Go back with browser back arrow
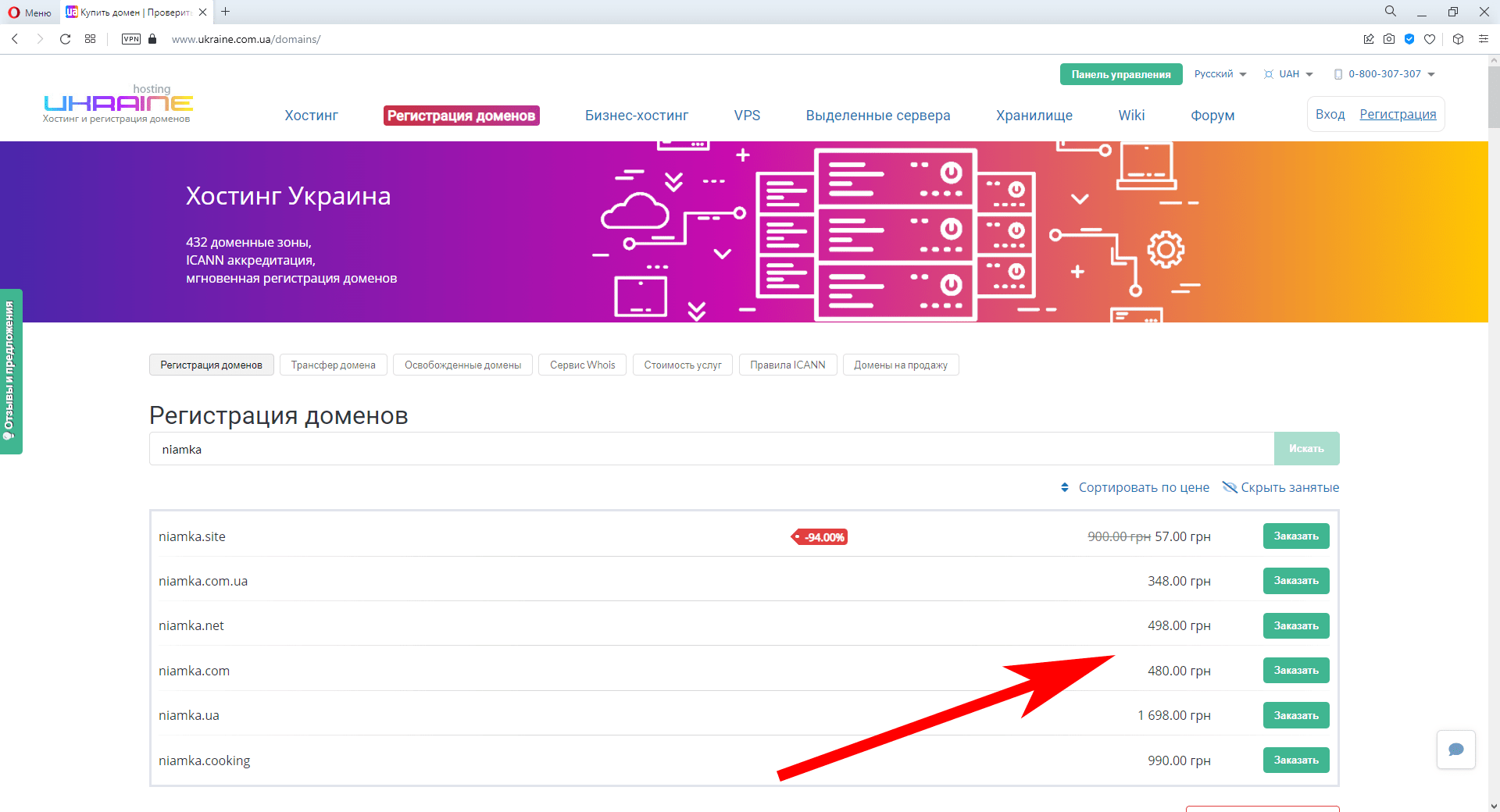The width and height of the screenshot is (1500, 812). tap(15, 39)
